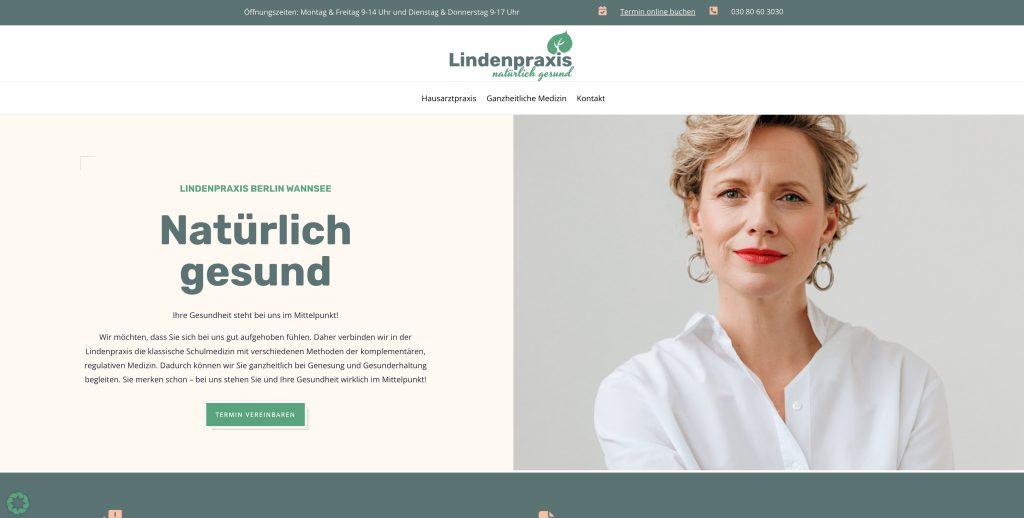The image size is (1024, 518).
Task: Open the Ganzheitliche Medizin menu item
Action: [526, 99]
